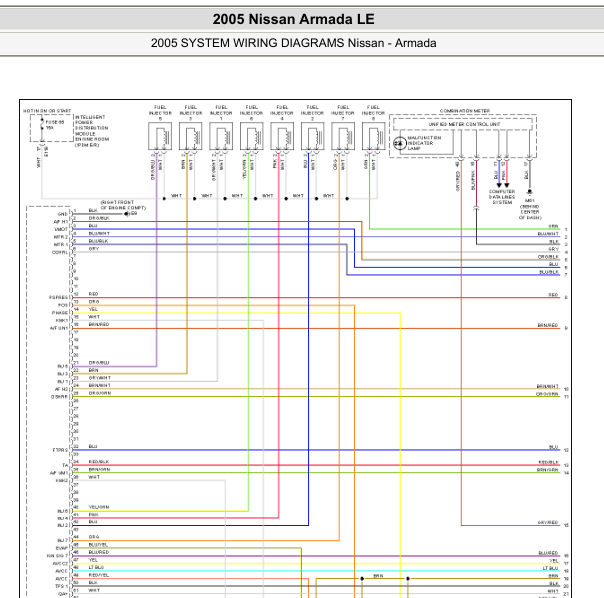The width and height of the screenshot is (604, 598).
Task: Click the Fuel Injector 5 coil symbol
Action: click(x=160, y=136)
